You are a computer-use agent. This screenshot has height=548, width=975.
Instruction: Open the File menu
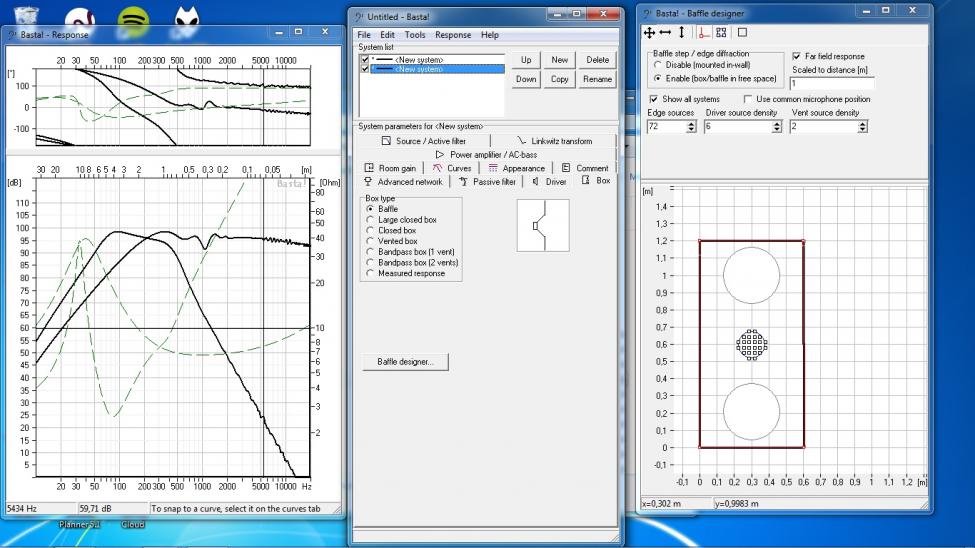tap(364, 35)
